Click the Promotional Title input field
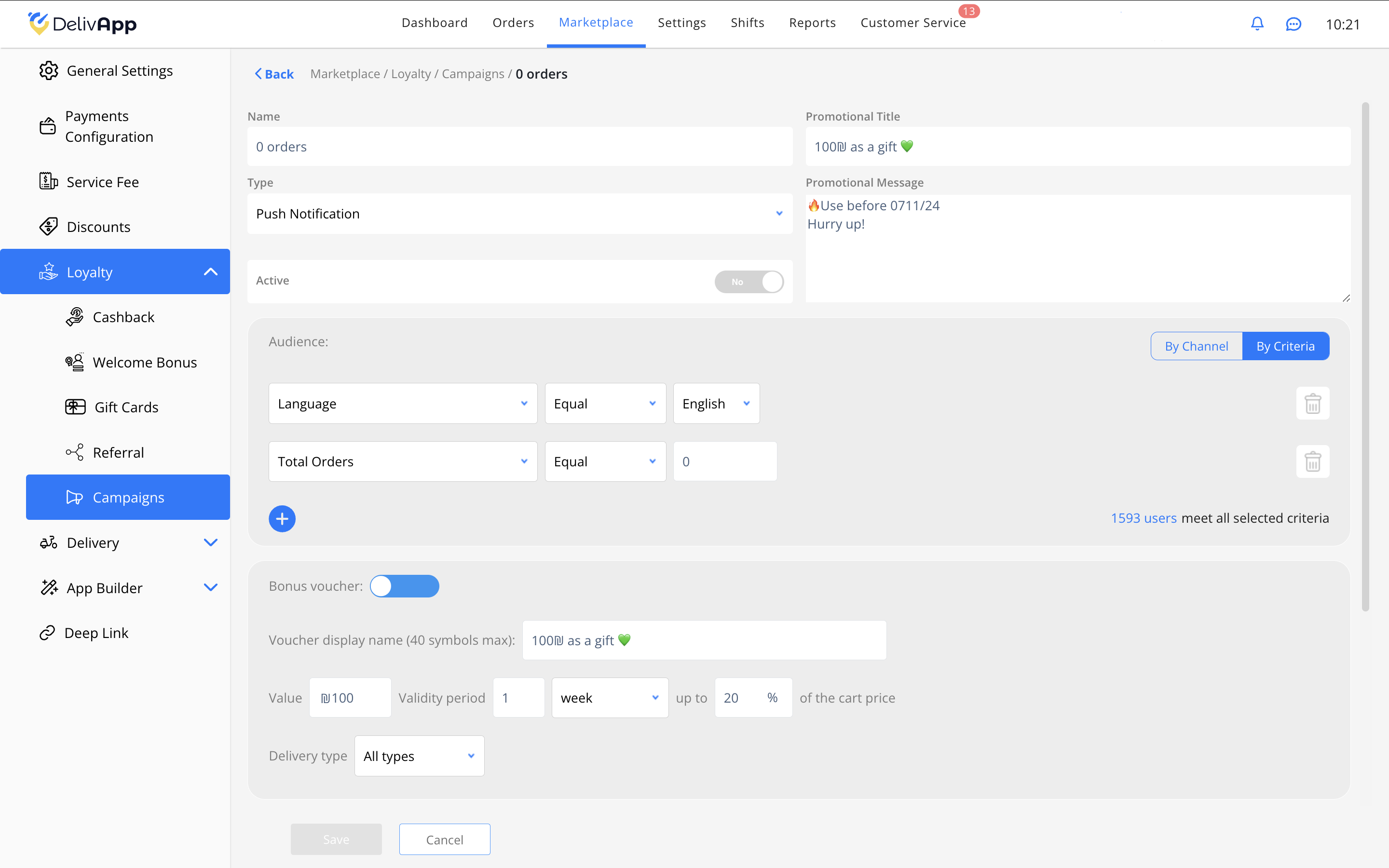The image size is (1389, 868). coord(1077,147)
